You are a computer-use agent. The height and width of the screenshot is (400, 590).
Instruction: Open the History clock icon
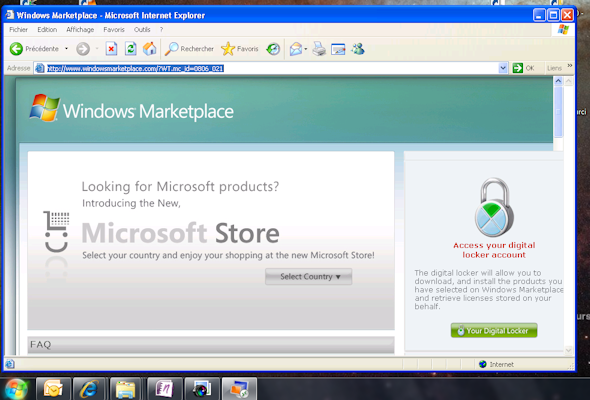[x=273, y=49]
